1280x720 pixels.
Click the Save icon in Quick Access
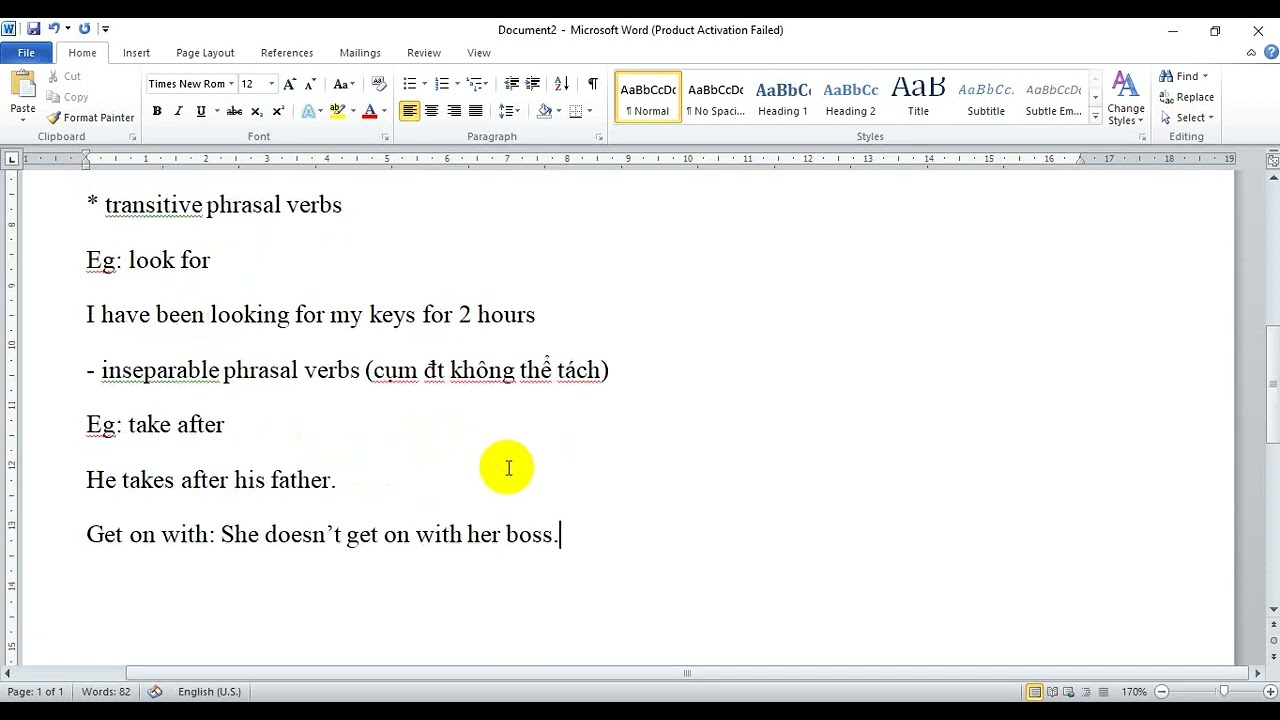(34, 29)
